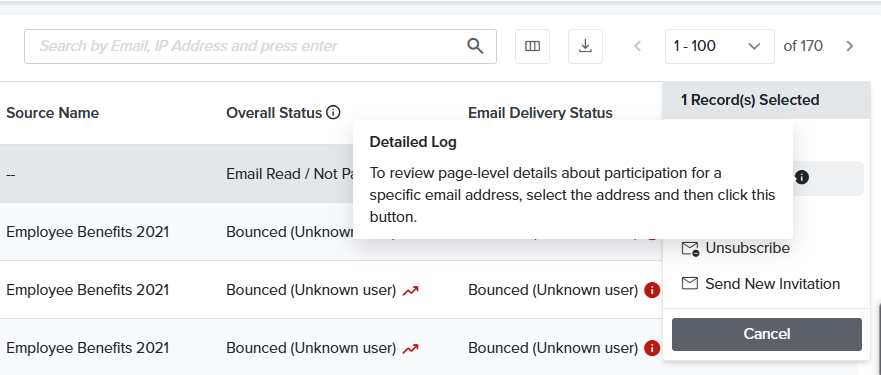The width and height of the screenshot is (881, 375).
Task: Click the Cancel button
Action: pyautogui.click(x=766, y=334)
